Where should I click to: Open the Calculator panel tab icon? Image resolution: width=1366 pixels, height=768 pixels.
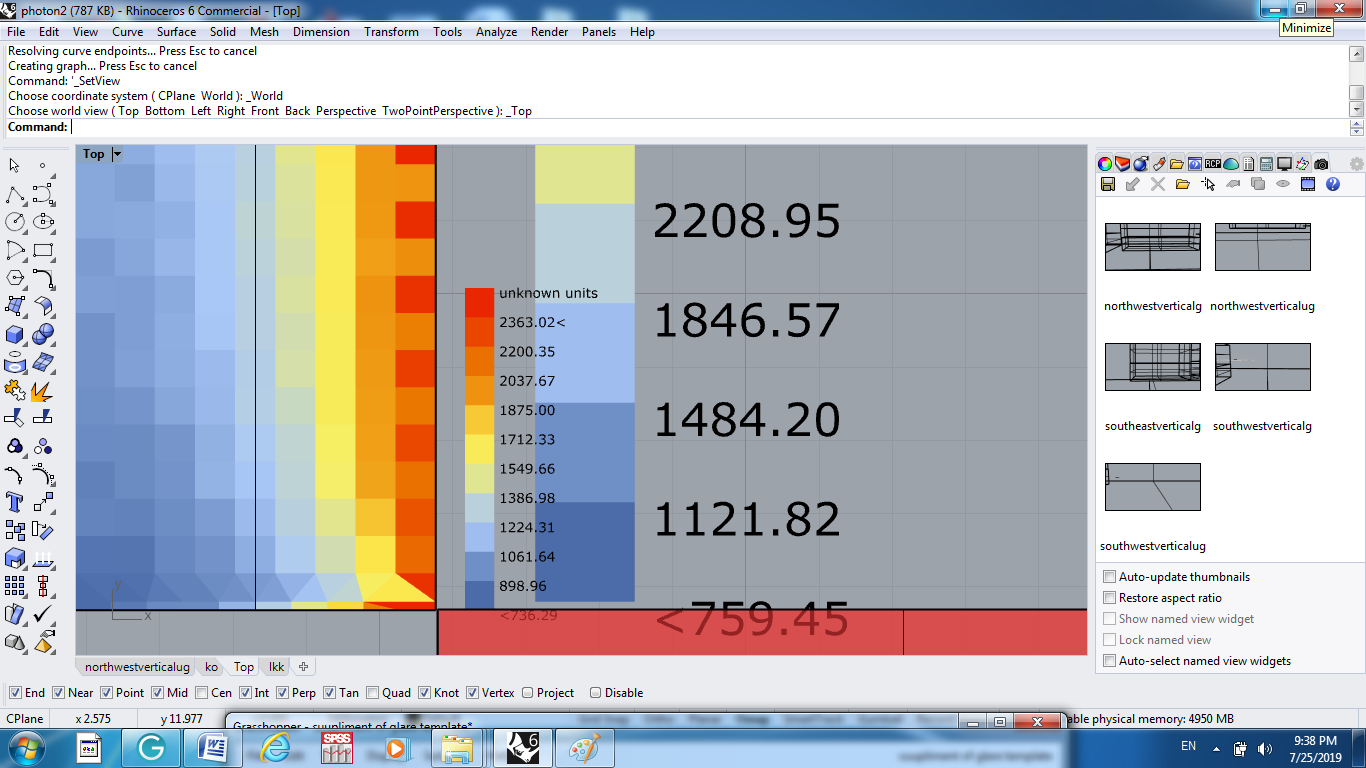point(1266,164)
